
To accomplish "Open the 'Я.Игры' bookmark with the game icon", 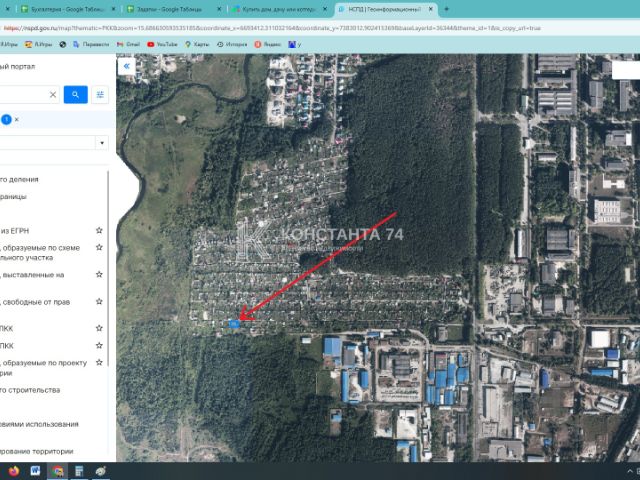I will 38,44.
